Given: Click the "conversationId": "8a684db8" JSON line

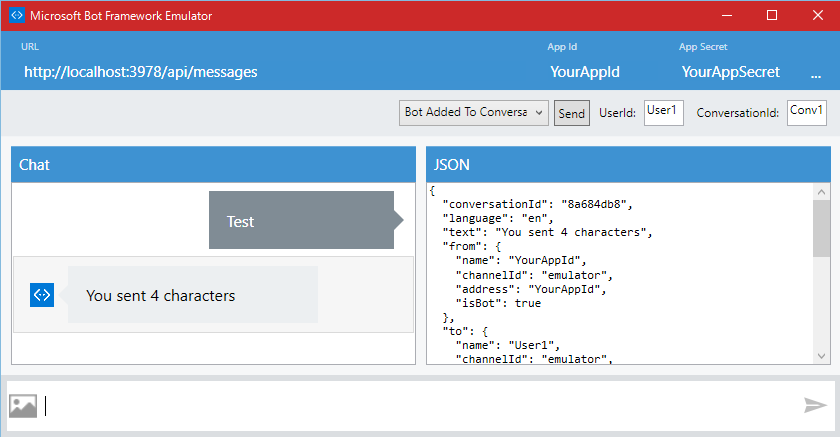Looking at the screenshot, I should click(x=537, y=204).
